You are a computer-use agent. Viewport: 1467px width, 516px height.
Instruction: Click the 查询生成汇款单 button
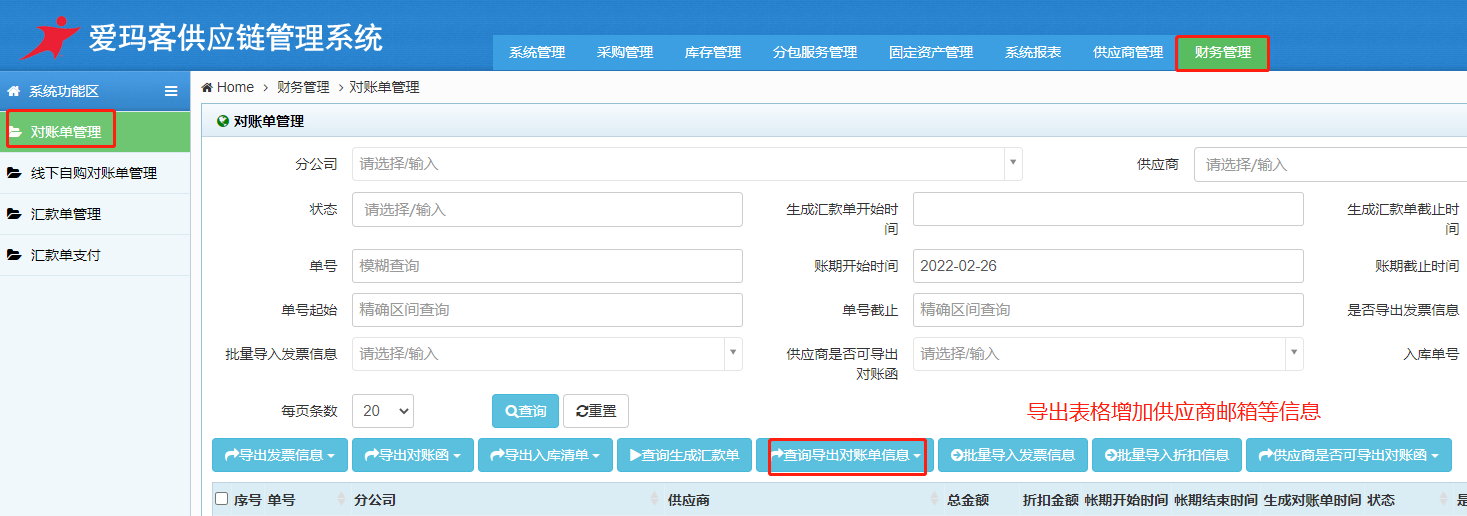point(684,455)
